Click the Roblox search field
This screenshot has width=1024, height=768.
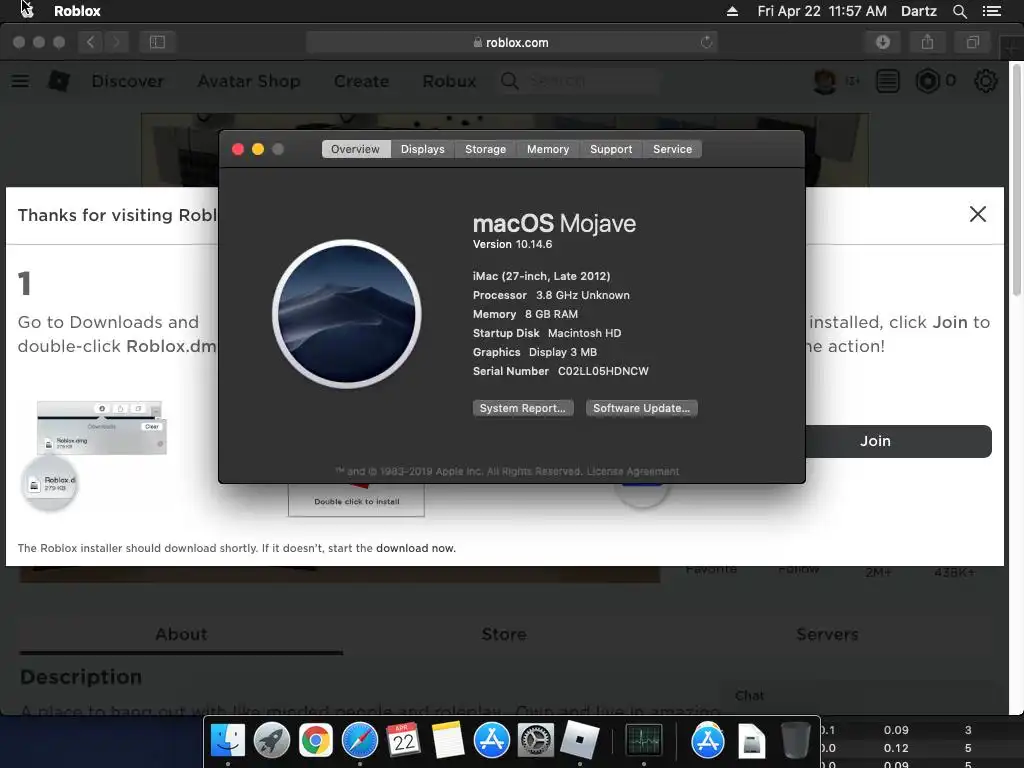[x=581, y=81]
